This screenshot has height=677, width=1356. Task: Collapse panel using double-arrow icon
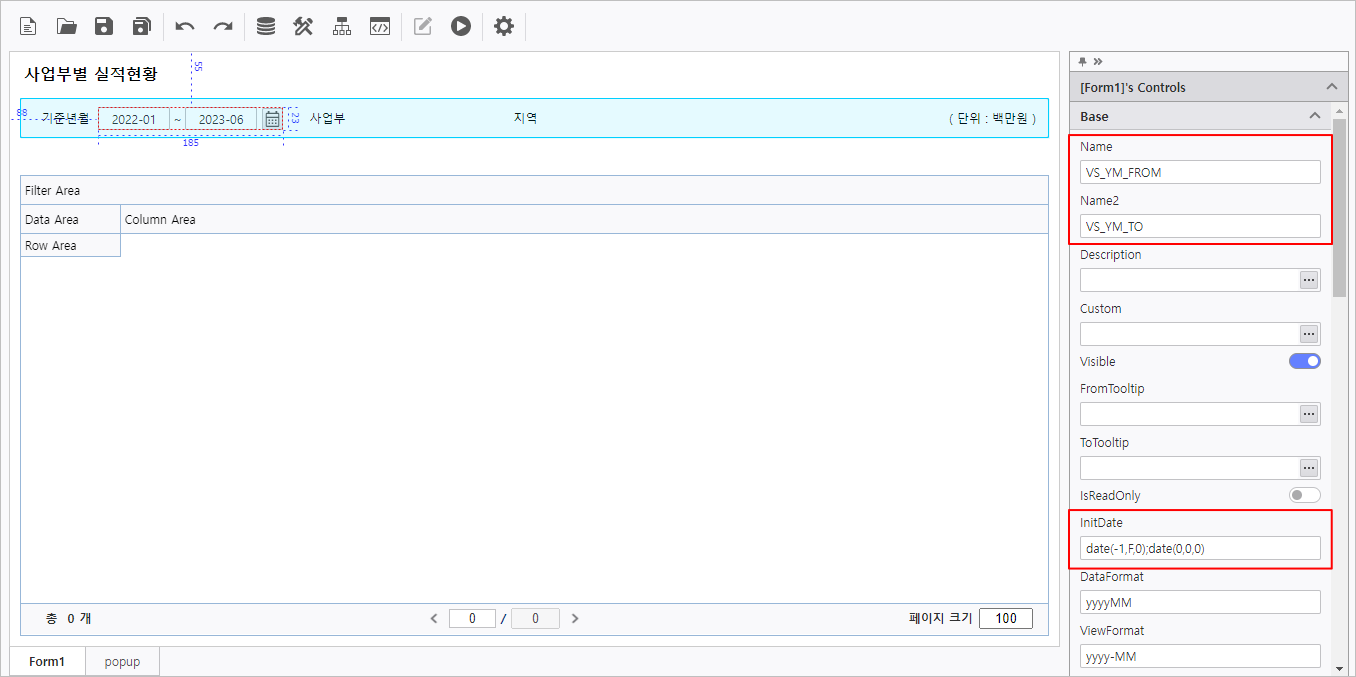[1098, 61]
